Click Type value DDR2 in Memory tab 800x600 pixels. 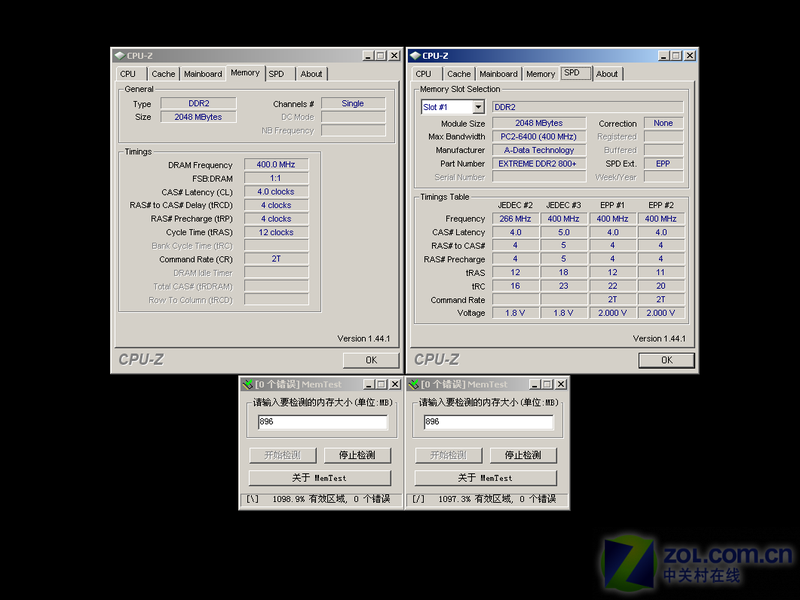198,104
